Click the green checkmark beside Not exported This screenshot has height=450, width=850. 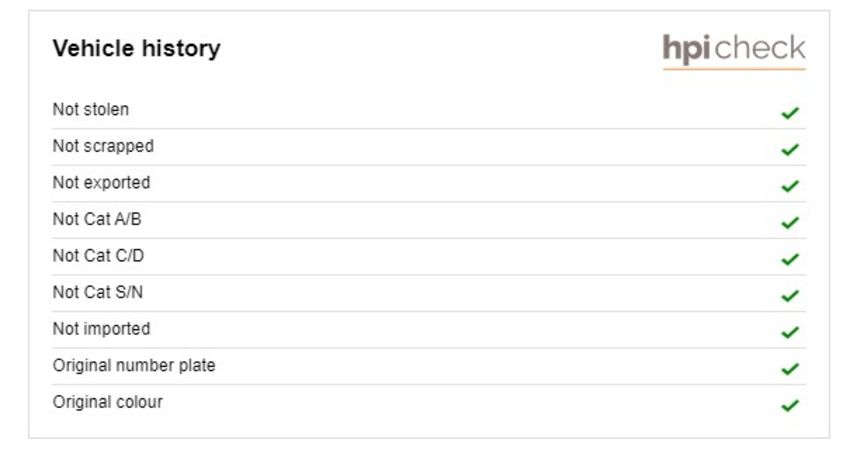click(x=790, y=186)
